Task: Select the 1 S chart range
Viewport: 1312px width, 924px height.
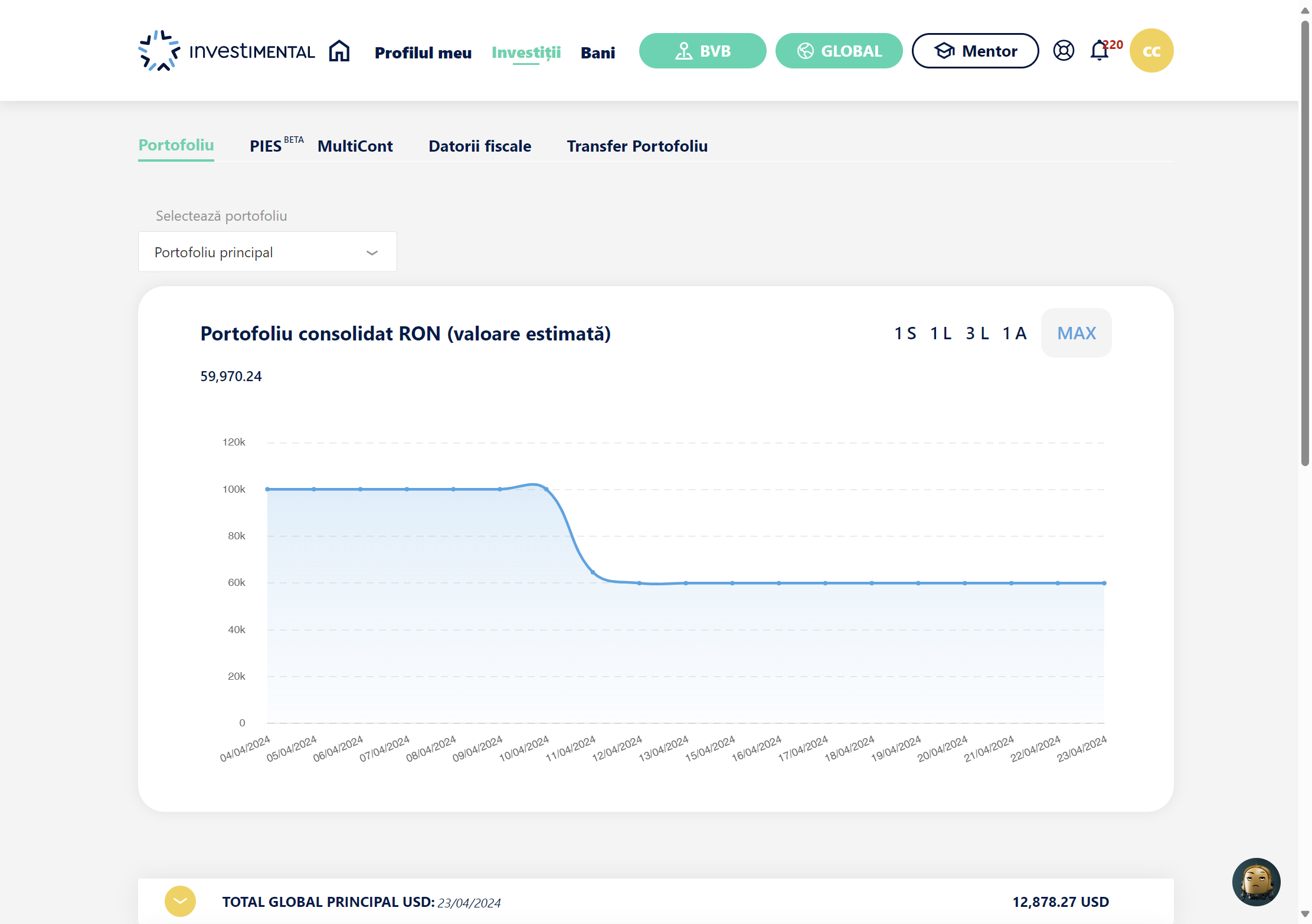Action: coord(905,333)
